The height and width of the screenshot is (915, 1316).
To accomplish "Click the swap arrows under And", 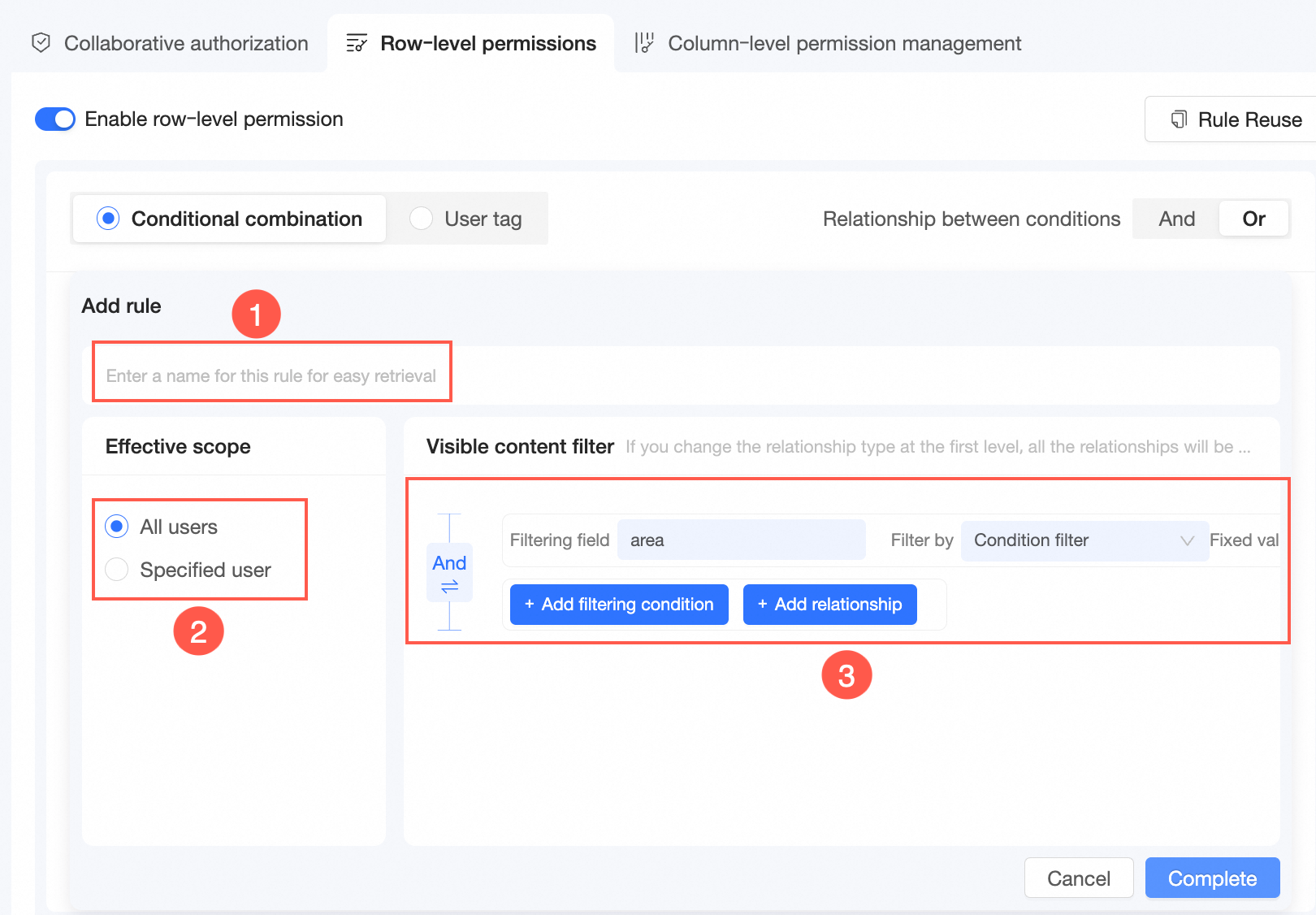I will click(449, 587).
